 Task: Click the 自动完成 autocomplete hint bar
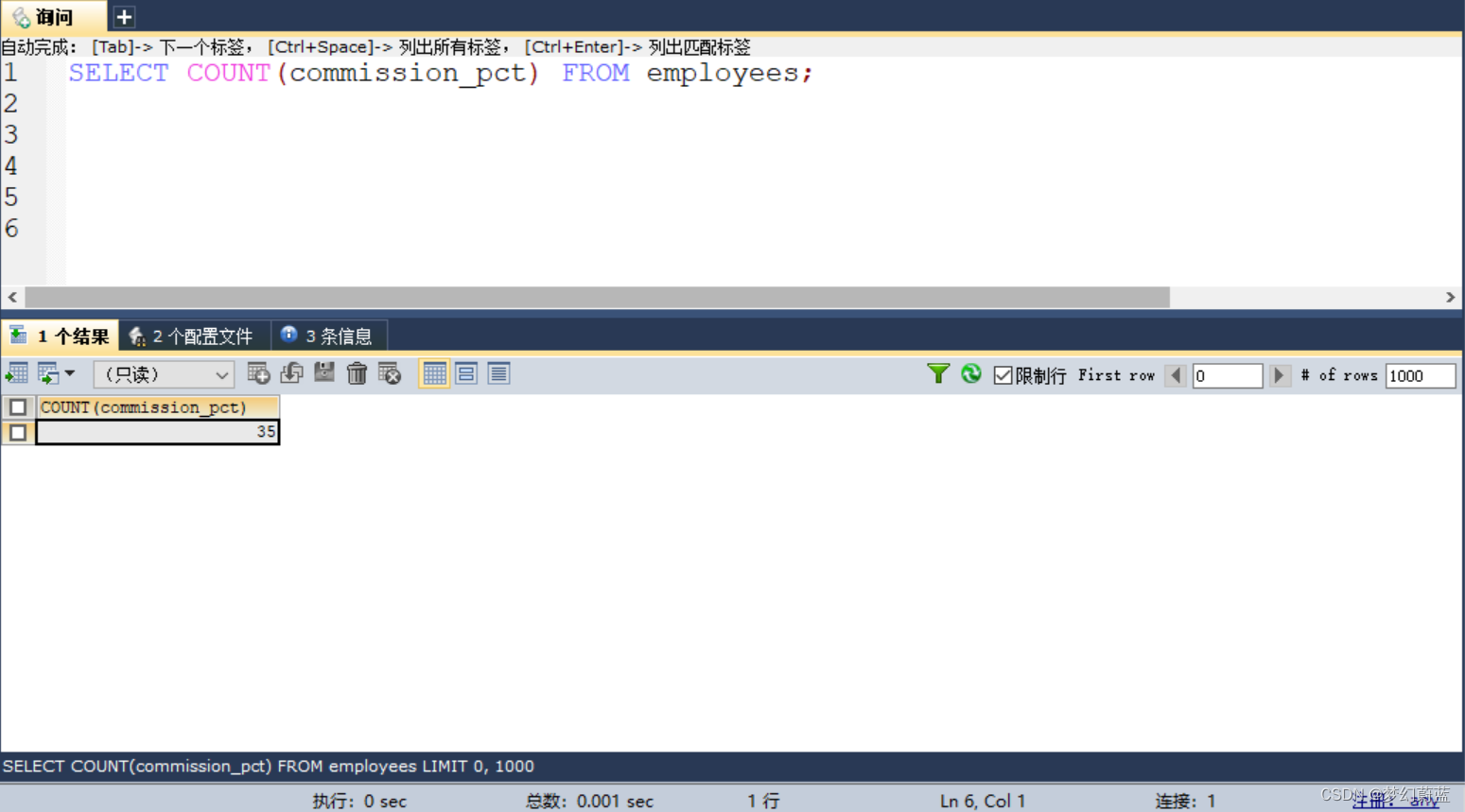375,46
